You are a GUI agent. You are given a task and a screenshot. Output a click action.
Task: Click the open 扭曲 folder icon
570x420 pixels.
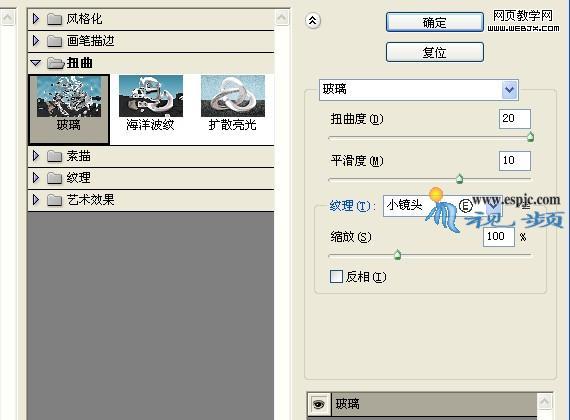click(56, 63)
